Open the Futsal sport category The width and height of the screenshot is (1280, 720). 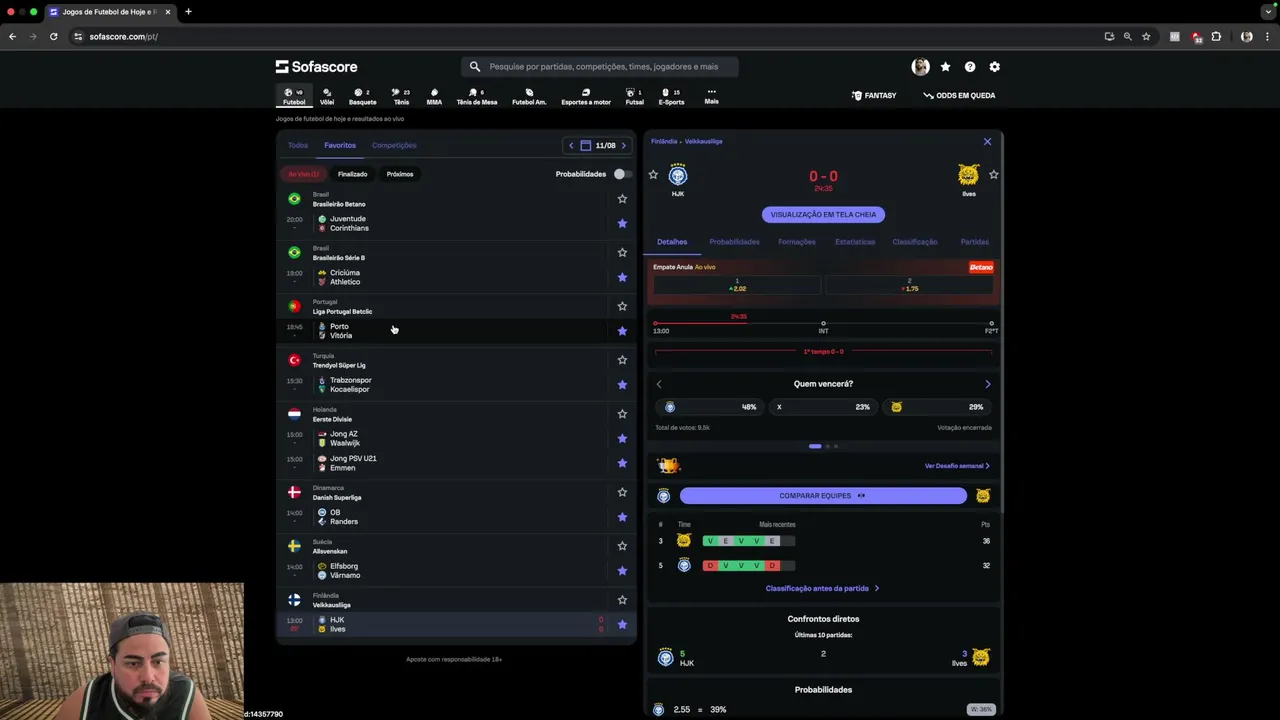tap(635, 96)
